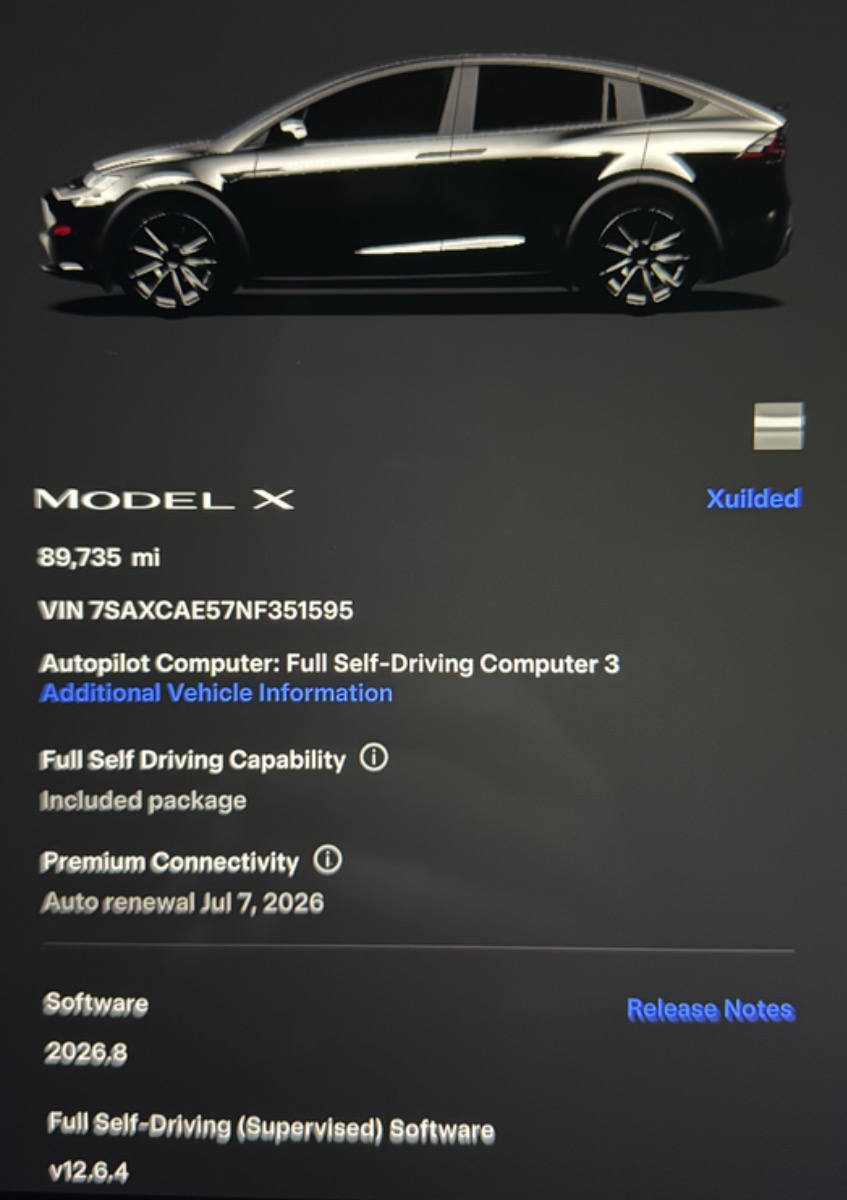The image size is (847, 1200).
Task: Tap the 89,735 mi odometer reading
Action: [x=98, y=558]
